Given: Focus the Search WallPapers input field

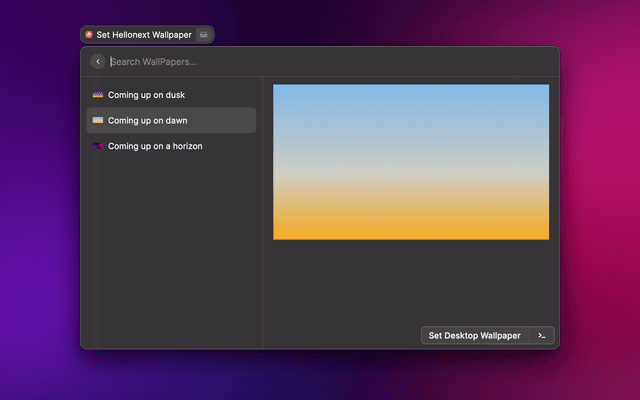Looking at the screenshot, I should tap(300, 61).
